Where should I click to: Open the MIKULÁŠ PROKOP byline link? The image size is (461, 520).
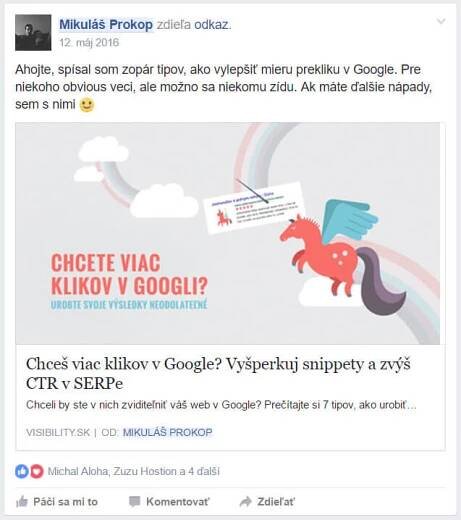[x=168, y=432]
